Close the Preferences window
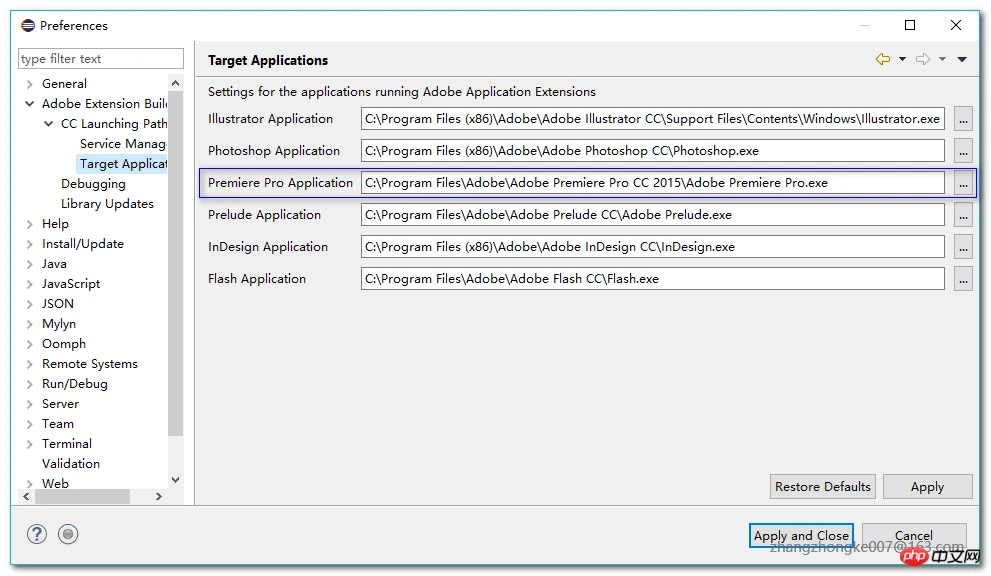This screenshot has height=576, width=991. pyautogui.click(x=956, y=25)
